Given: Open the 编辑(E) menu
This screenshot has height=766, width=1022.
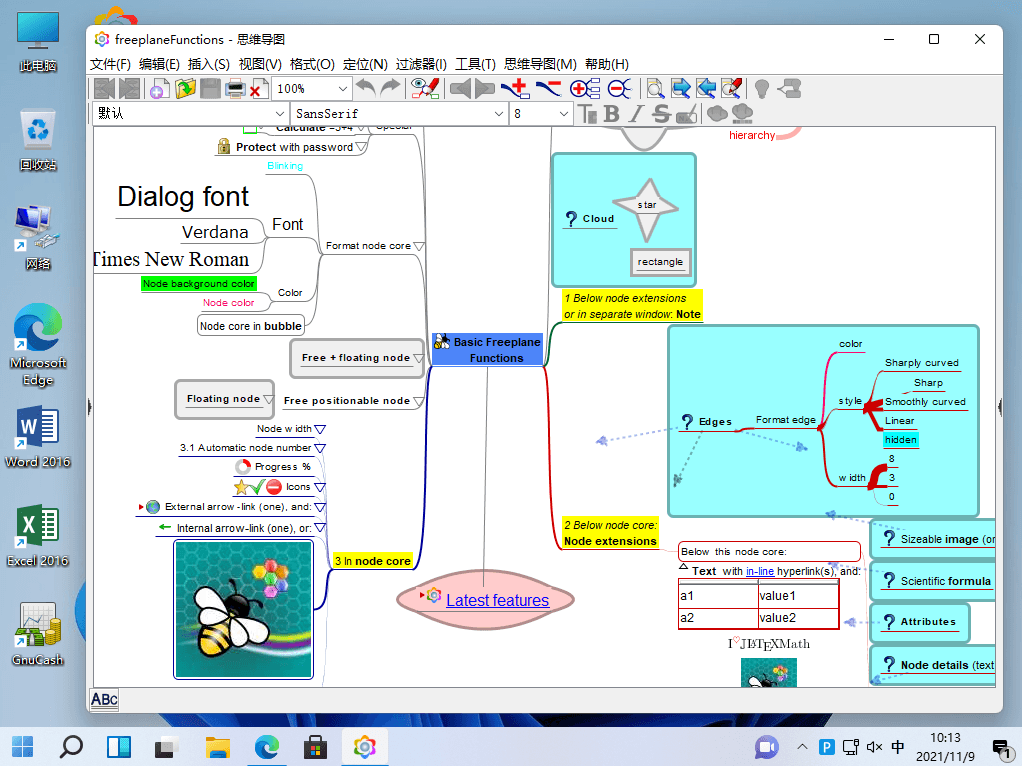Looking at the screenshot, I should click(159, 64).
